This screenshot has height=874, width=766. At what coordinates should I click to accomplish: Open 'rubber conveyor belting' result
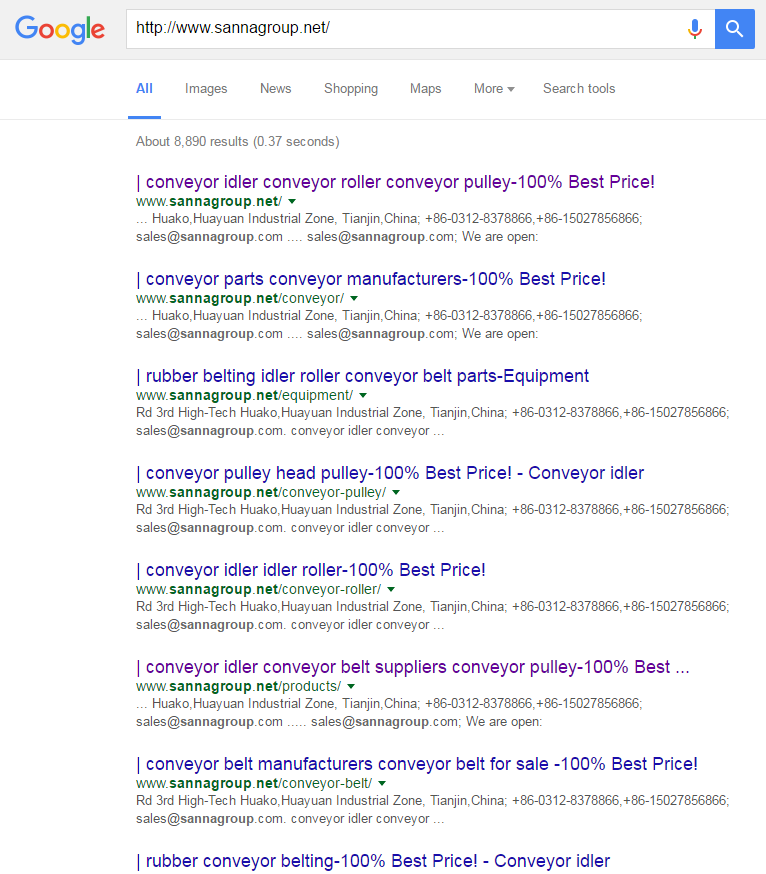(373, 861)
